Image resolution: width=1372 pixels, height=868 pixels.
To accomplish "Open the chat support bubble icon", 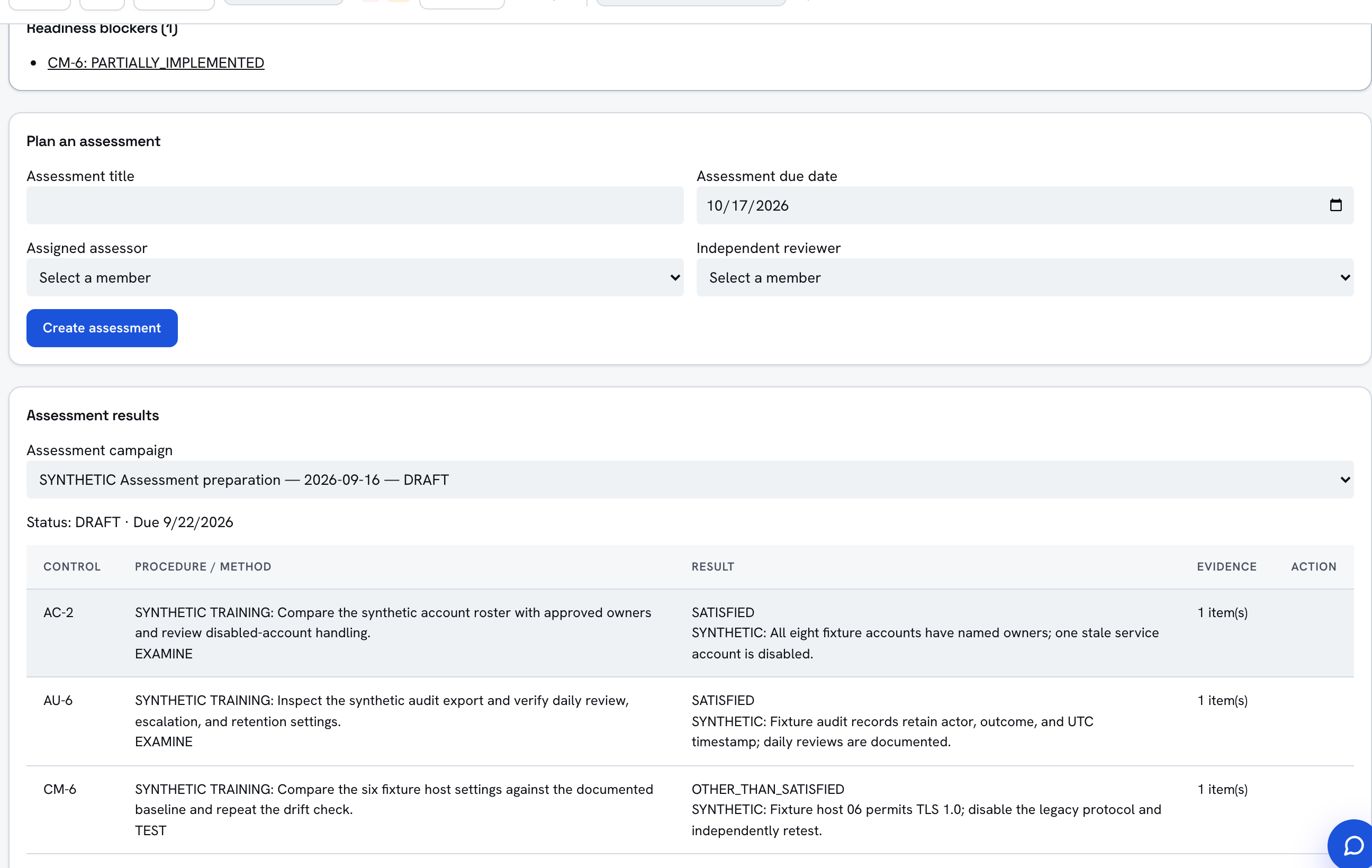I will (1352, 845).
